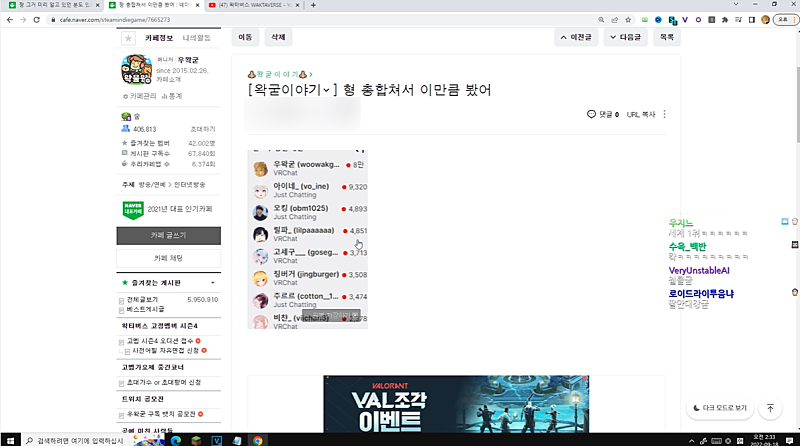This screenshot has height=446, width=800.
Task: Open the 베스트게시글 board
Action: (145, 309)
